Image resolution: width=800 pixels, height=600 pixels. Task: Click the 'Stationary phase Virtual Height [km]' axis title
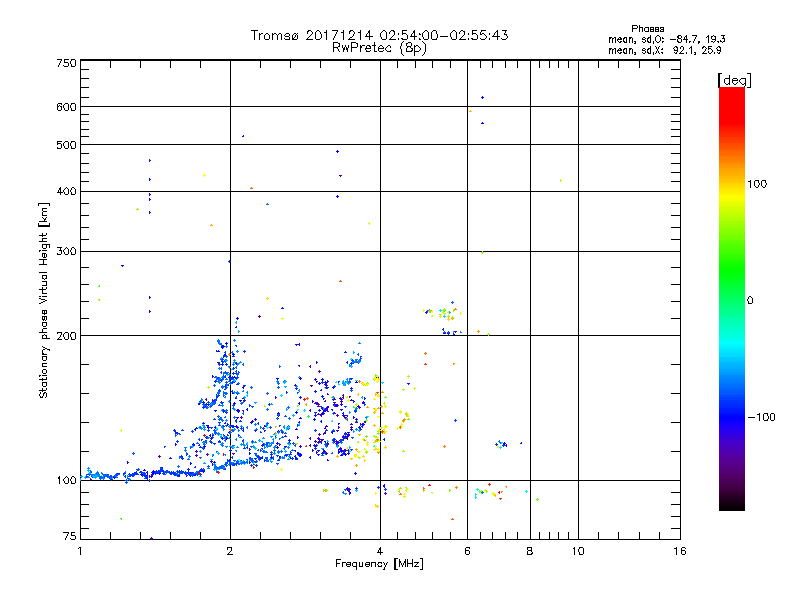[44, 301]
